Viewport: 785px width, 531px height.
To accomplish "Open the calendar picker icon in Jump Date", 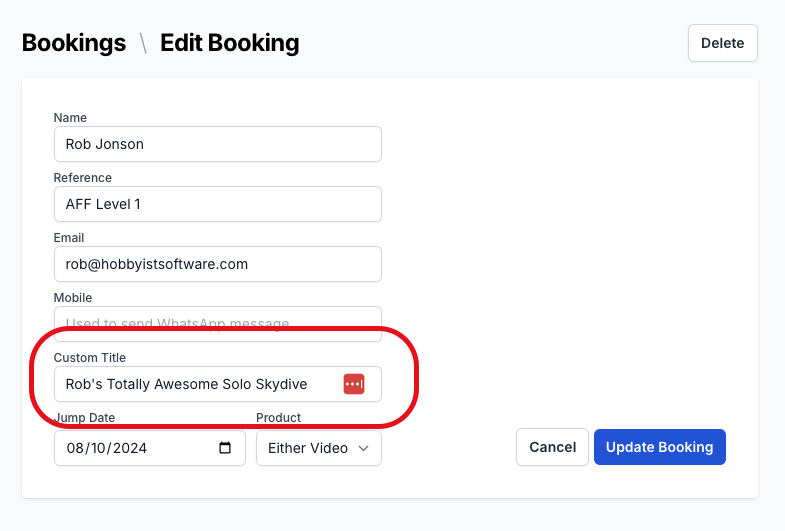I will pos(225,447).
